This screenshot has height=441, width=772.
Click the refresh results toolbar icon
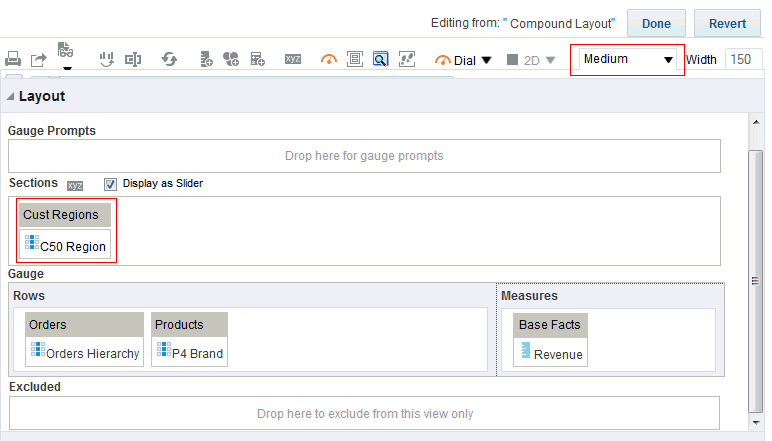tap(169, 60)
